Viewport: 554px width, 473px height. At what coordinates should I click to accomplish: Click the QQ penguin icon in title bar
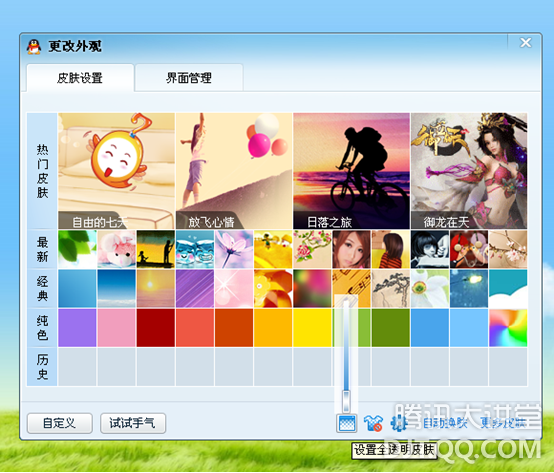point(34,47)
